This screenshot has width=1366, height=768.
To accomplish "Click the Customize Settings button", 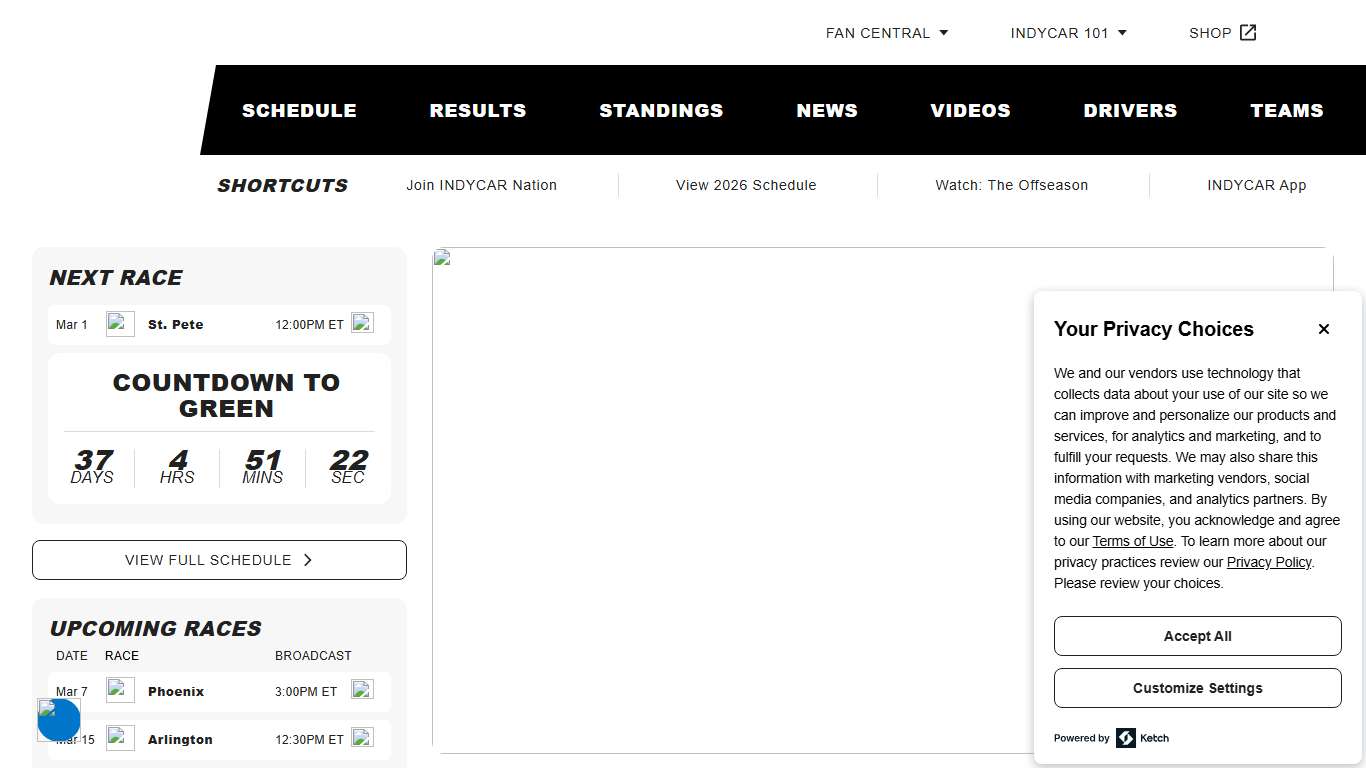I will tap(1197, 688).
